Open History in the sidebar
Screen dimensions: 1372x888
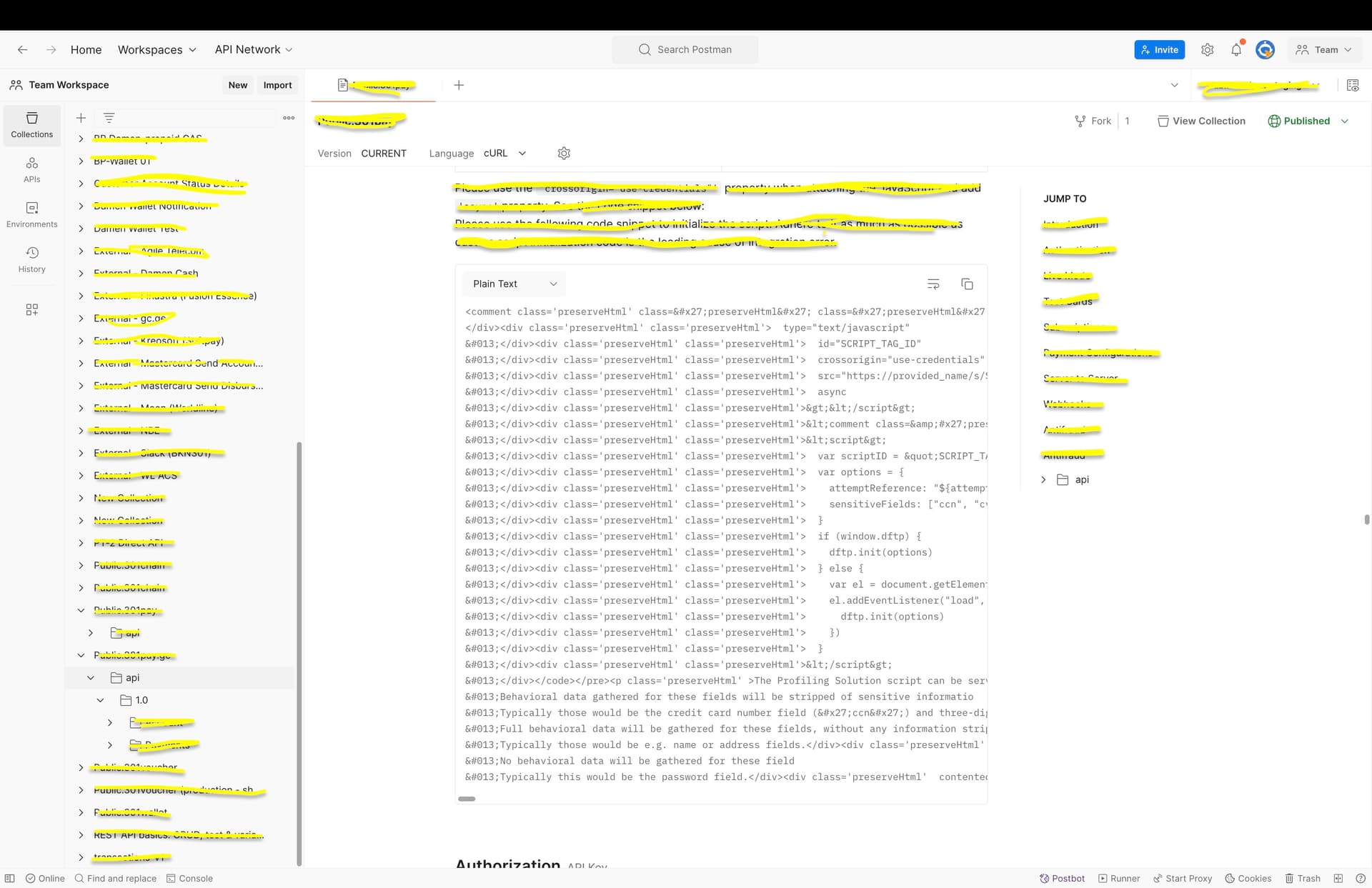[31, 260]
